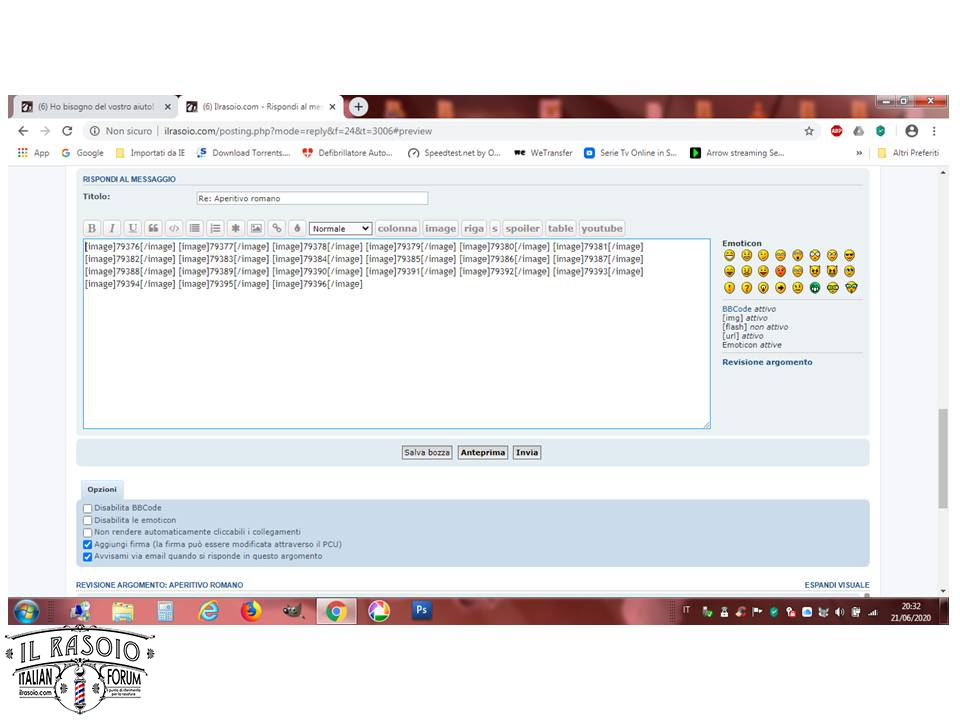Insert an unordered list
The height and width of the screenshot is (720, 960).
click(x=195, y=228)
